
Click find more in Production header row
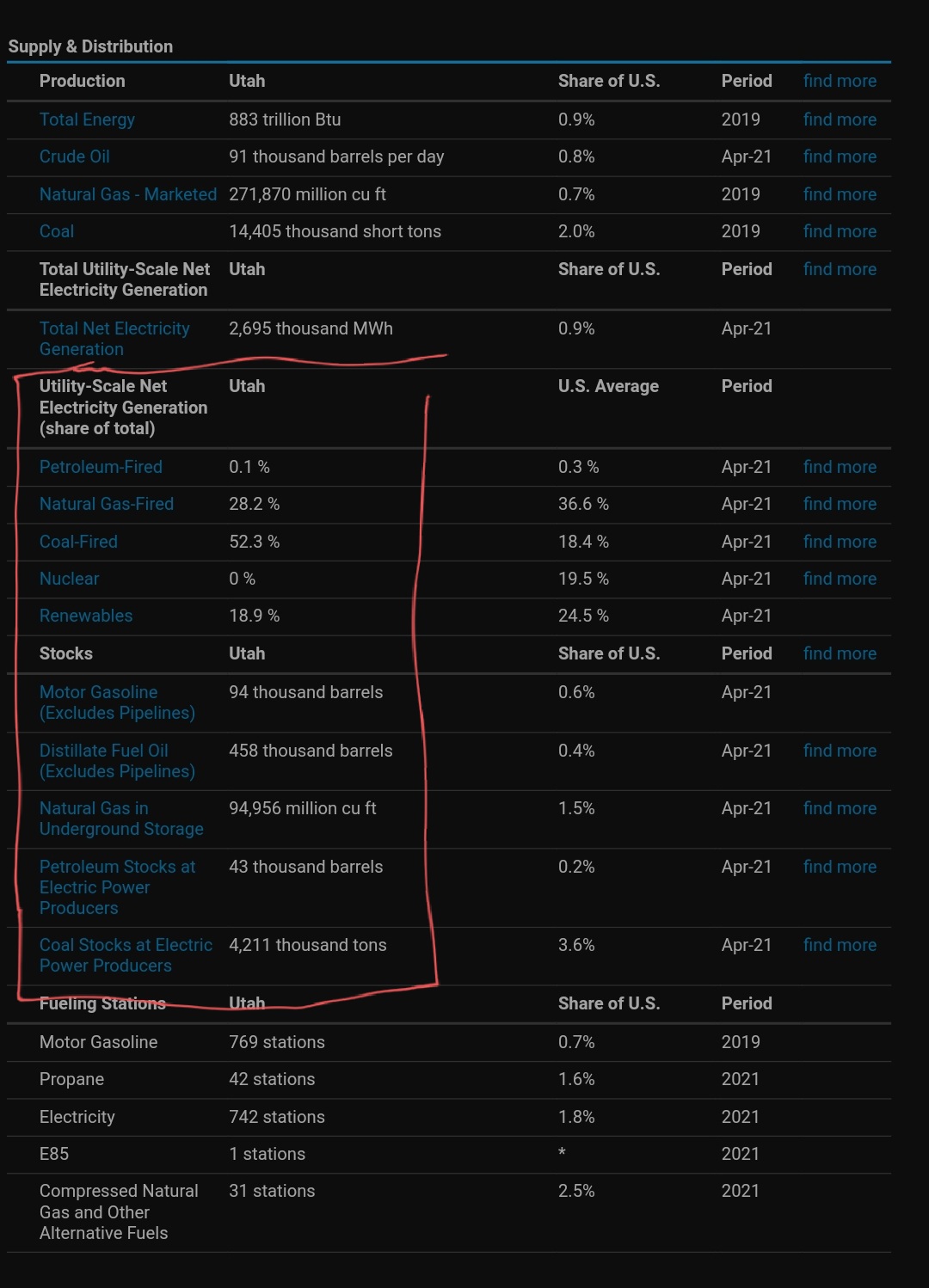[840, 81]
